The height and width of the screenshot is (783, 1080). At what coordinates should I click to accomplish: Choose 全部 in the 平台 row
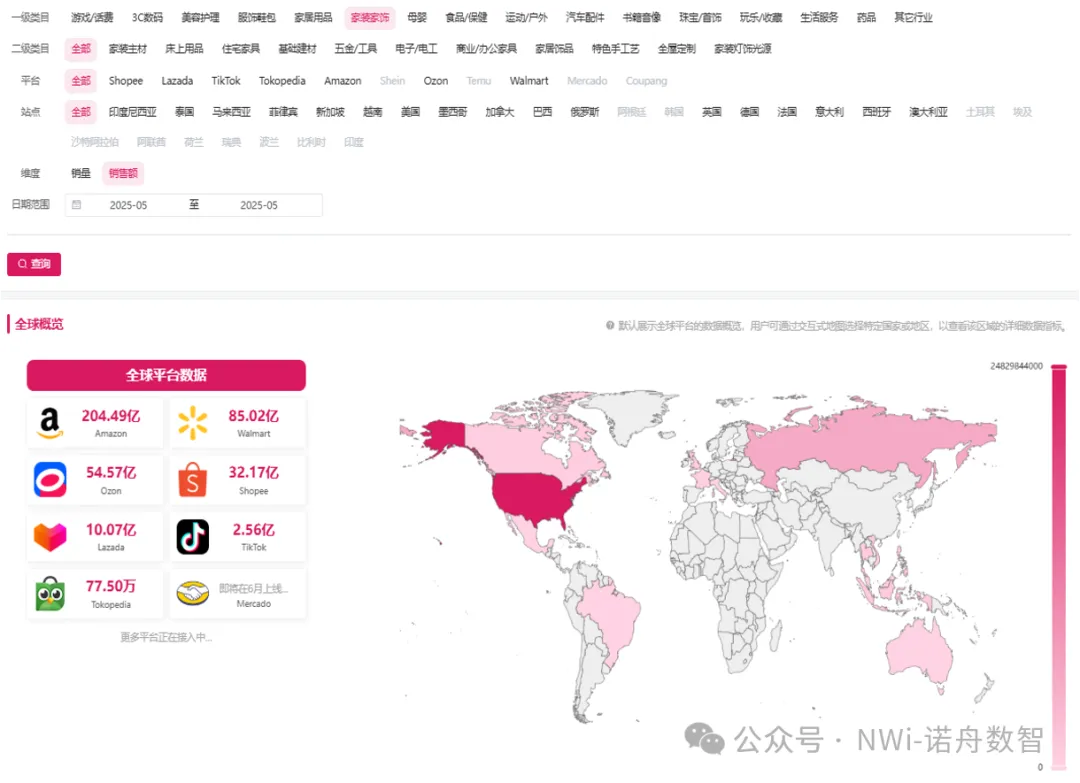(81, 81)
